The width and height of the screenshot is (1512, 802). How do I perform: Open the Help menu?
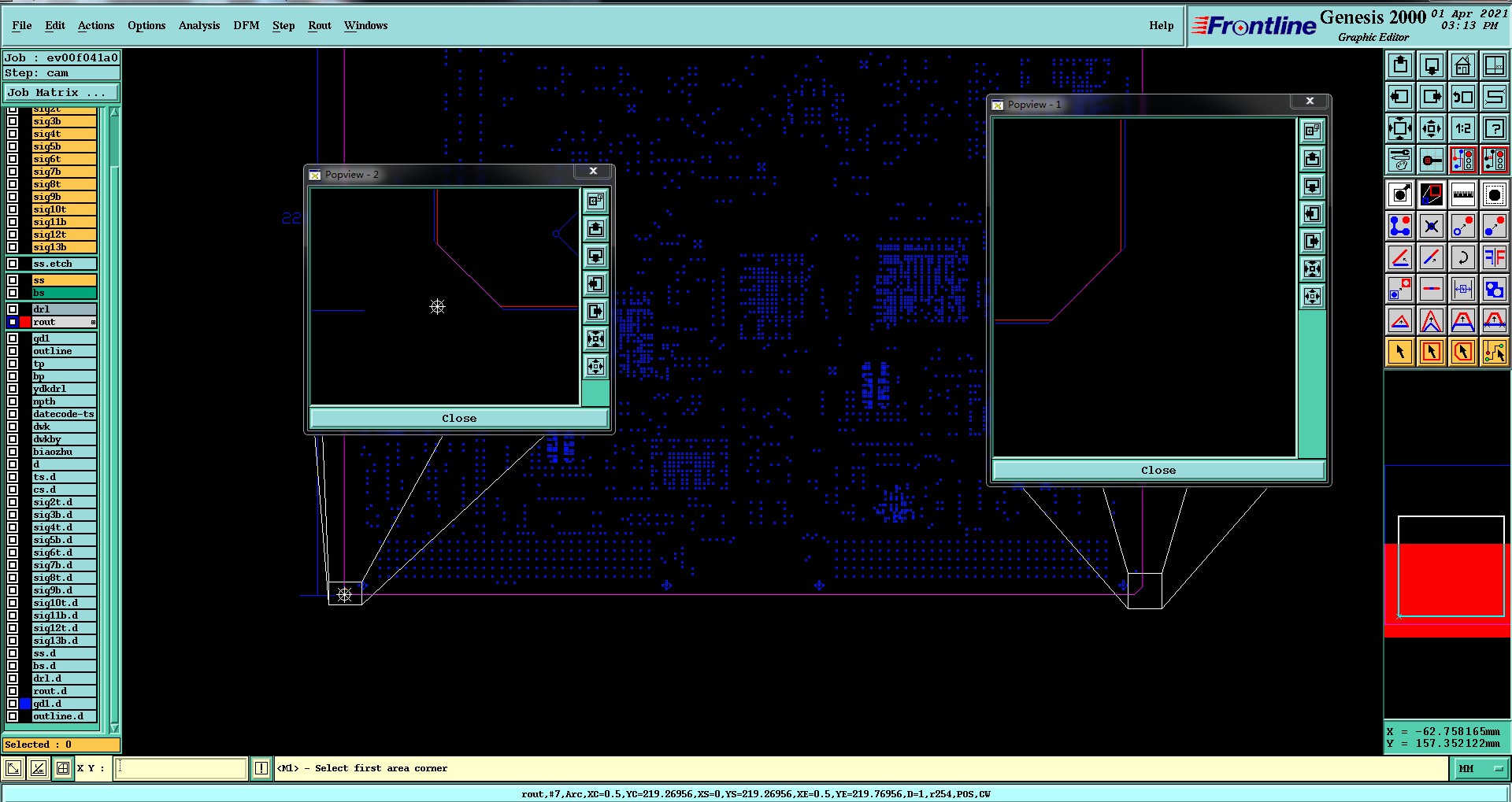1162,25
